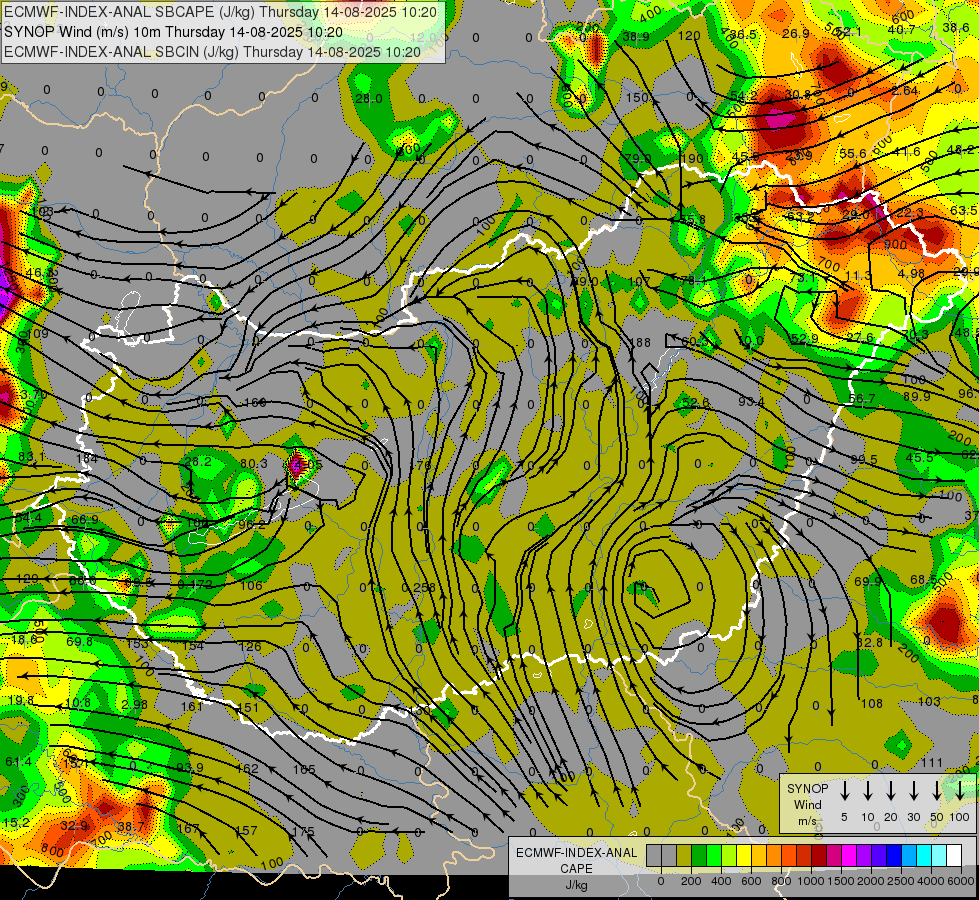Pick the olive swatch in the CAPE legend
The image size is (979, 900).
point(684,856)
